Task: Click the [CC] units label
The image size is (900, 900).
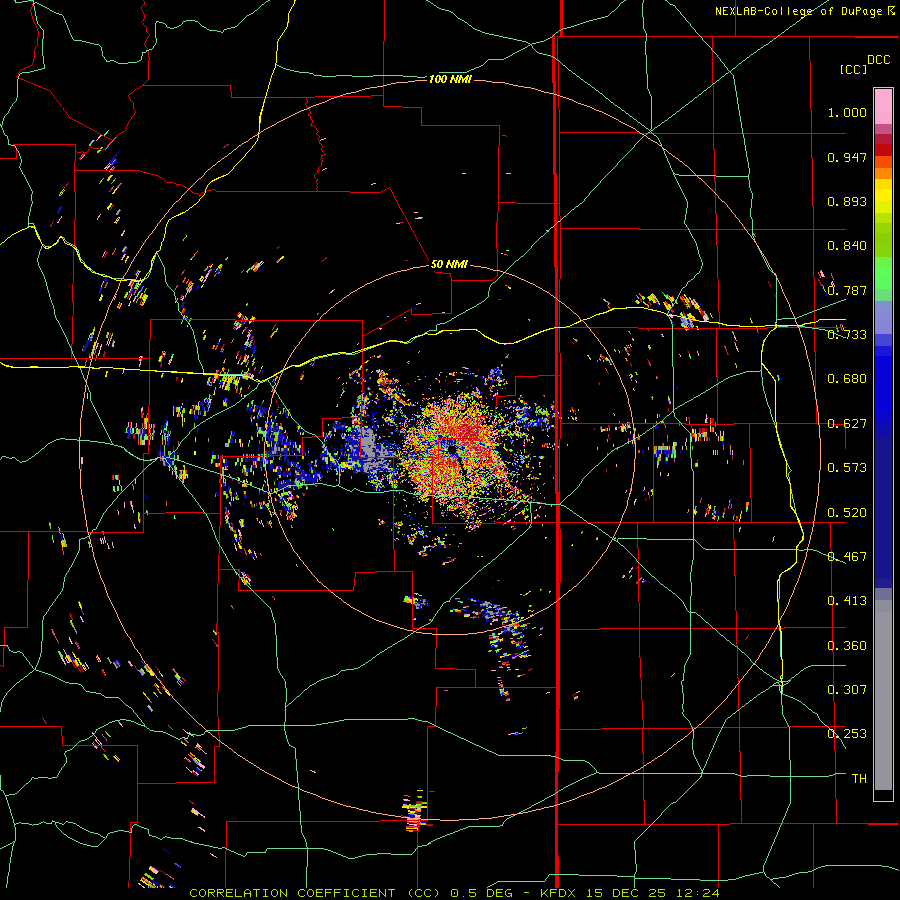Action: [853, 69]
